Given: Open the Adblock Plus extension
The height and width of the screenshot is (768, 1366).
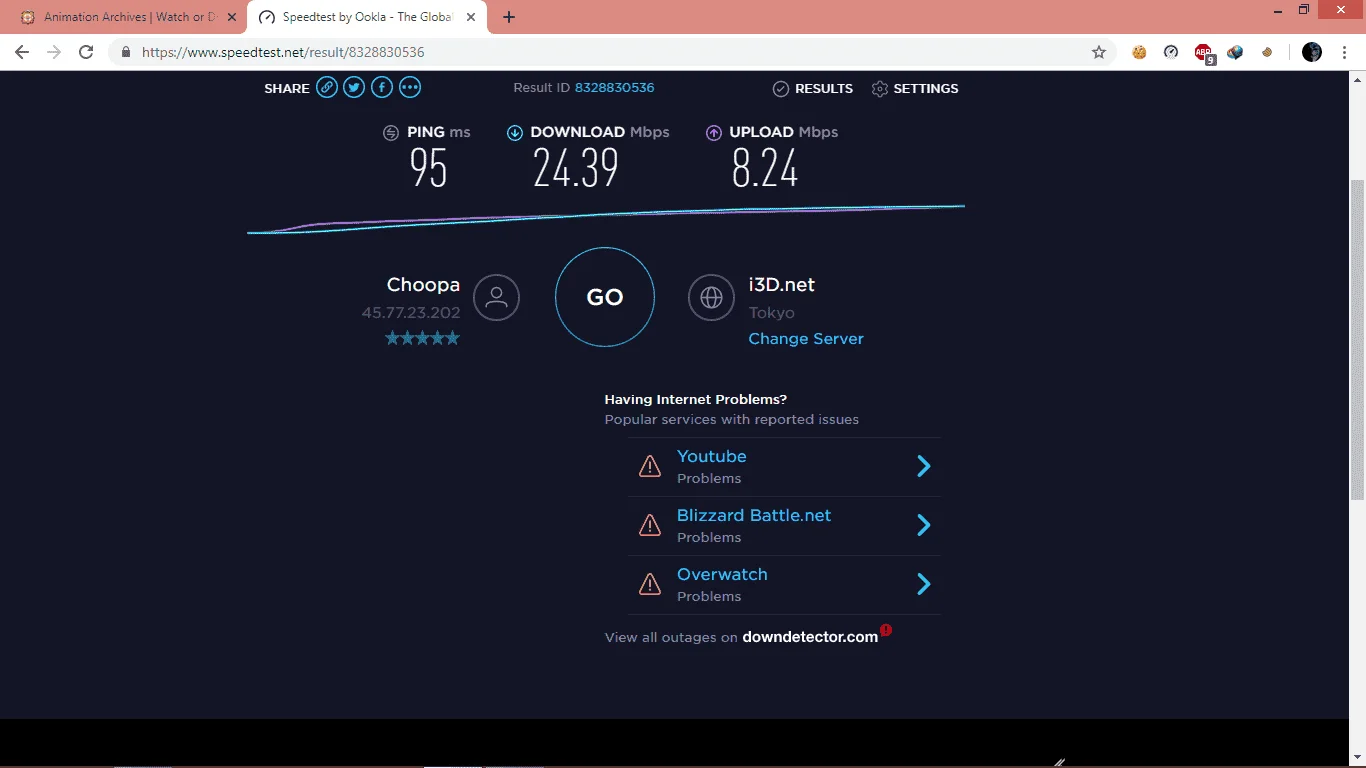Looking at the screenshot, I should 1204,53.
